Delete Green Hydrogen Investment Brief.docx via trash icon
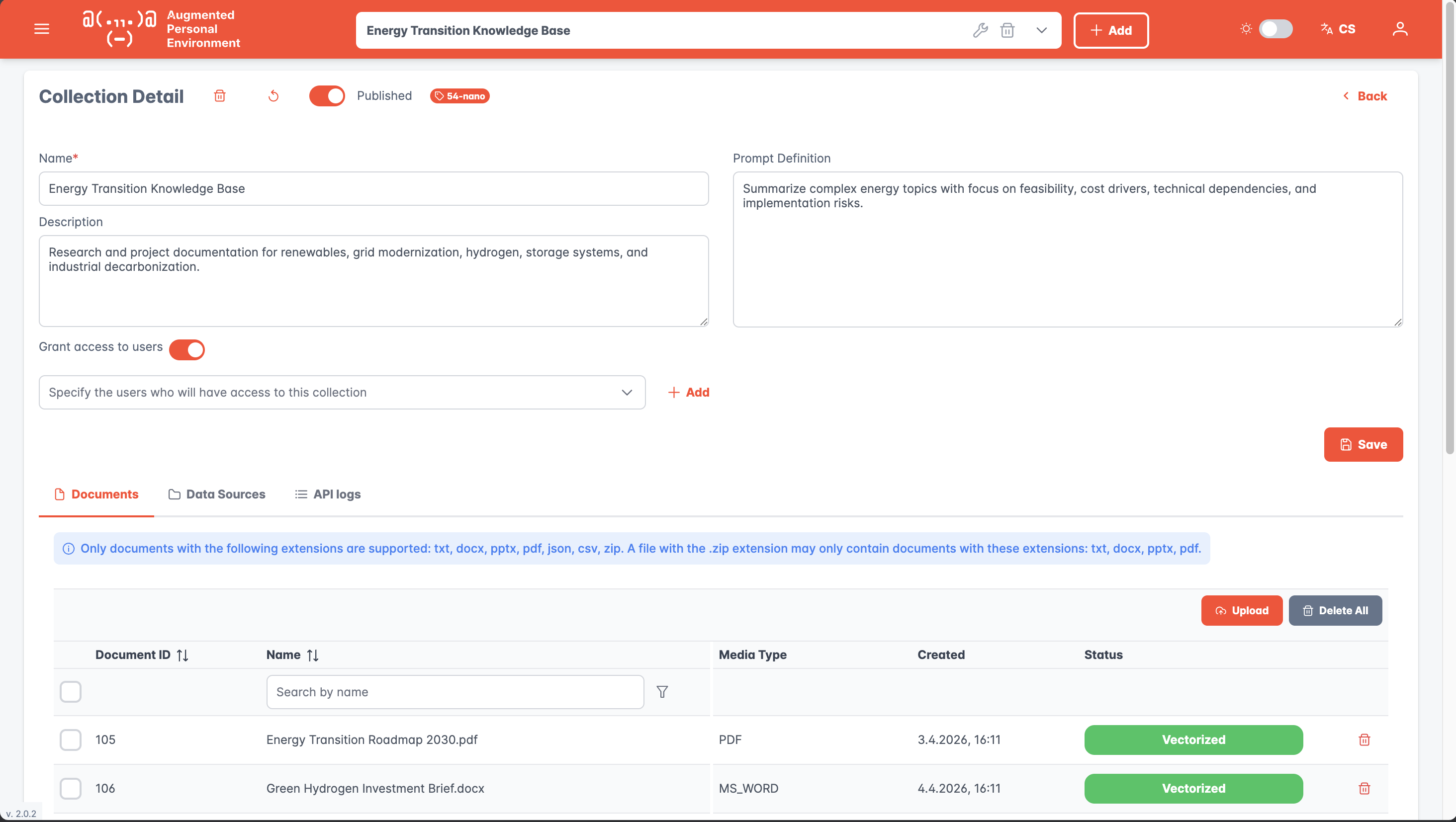Screen dimensions: 1456x822 [1365, 789]
